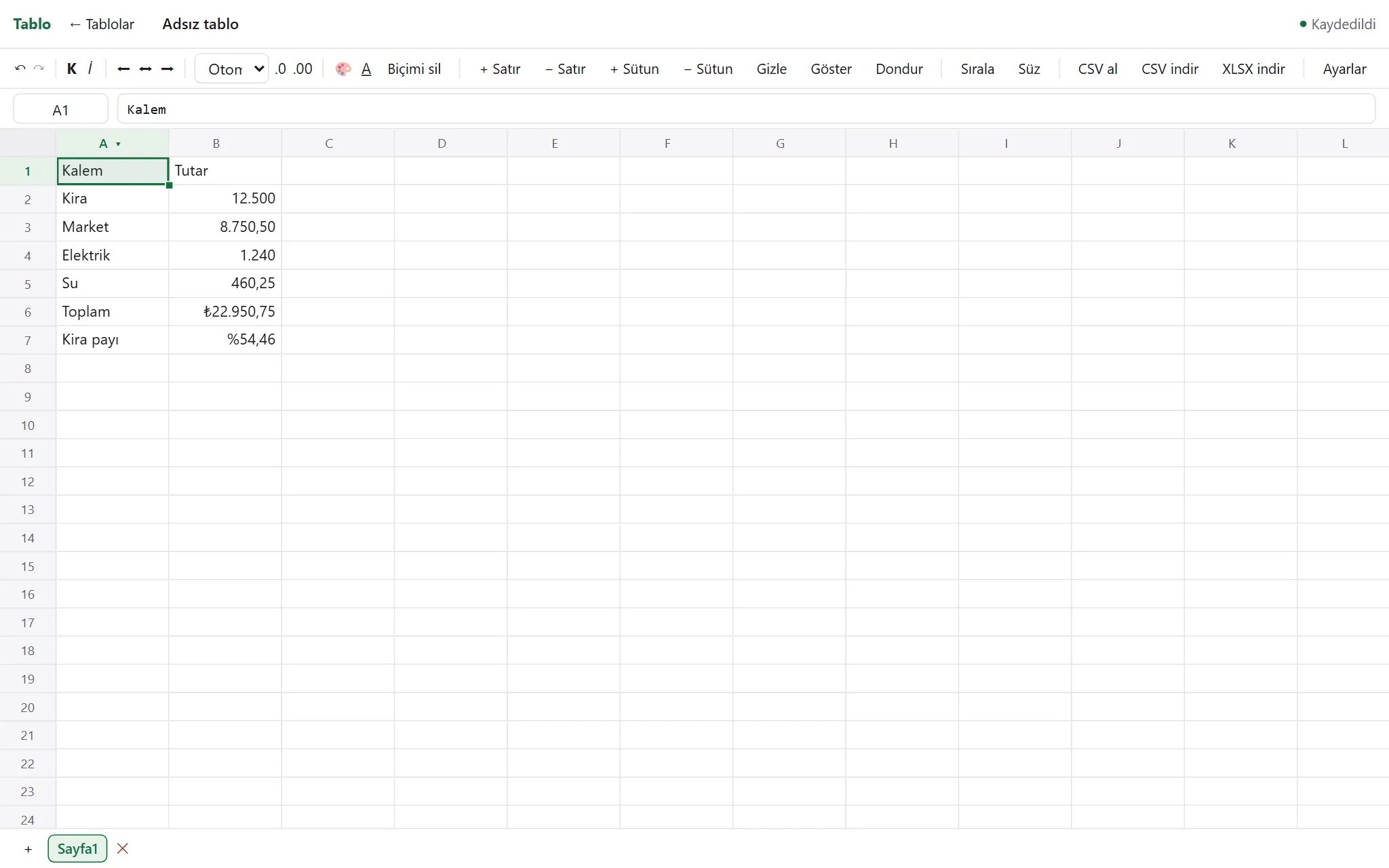This screenshot has width=1389, height=868.
Task: Go back to Tablolar list
Action: point(102,24)
